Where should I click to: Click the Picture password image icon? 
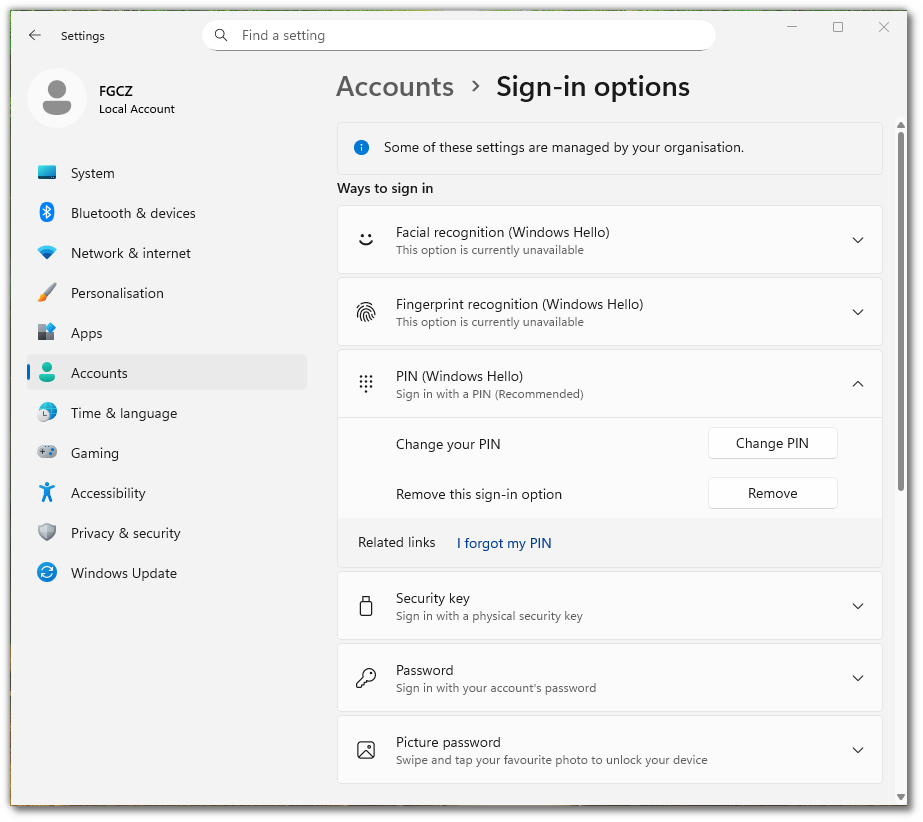point(366,750)
